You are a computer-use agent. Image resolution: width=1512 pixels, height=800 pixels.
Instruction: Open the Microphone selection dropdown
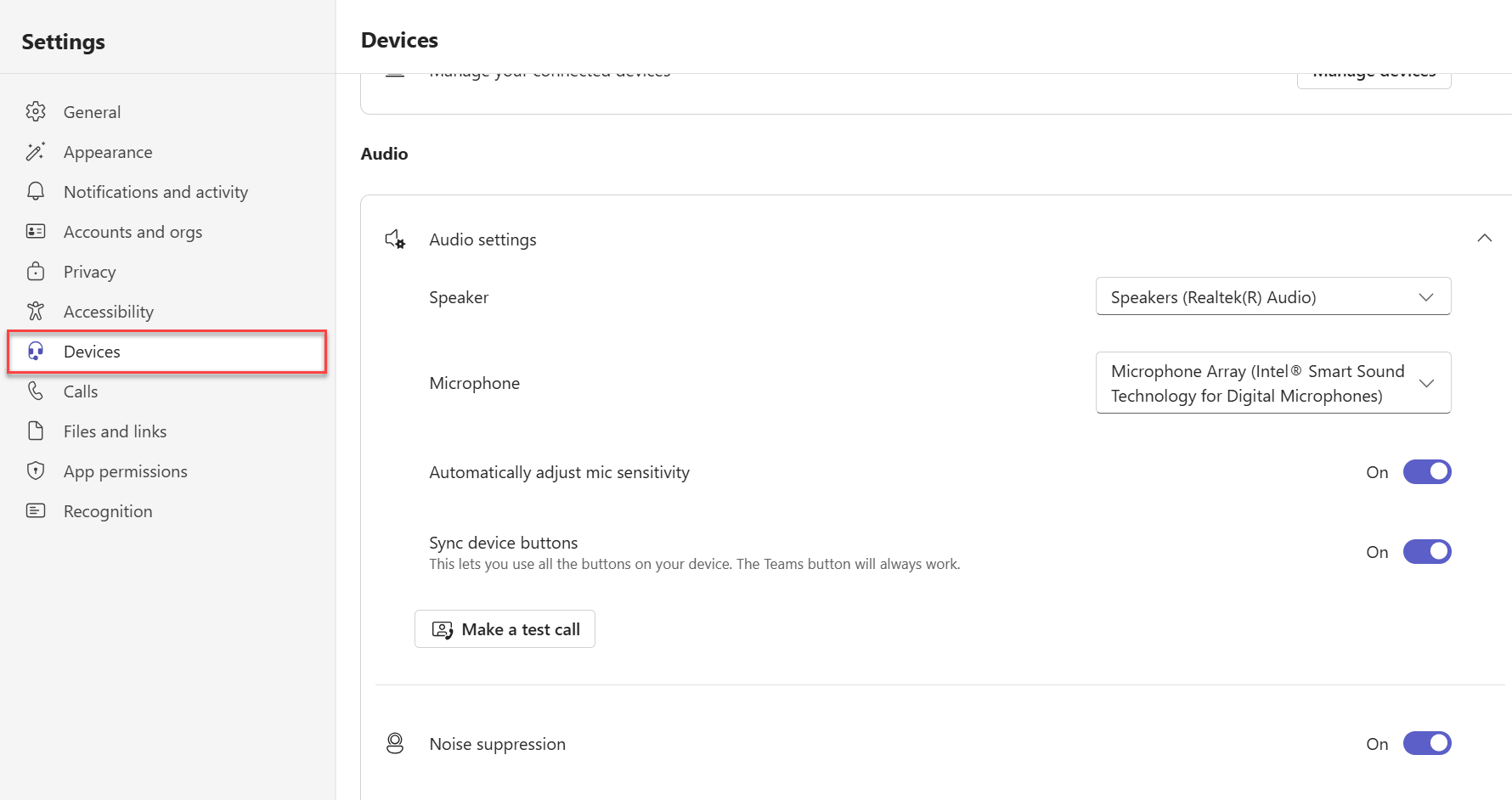(x=1272, y=383)
